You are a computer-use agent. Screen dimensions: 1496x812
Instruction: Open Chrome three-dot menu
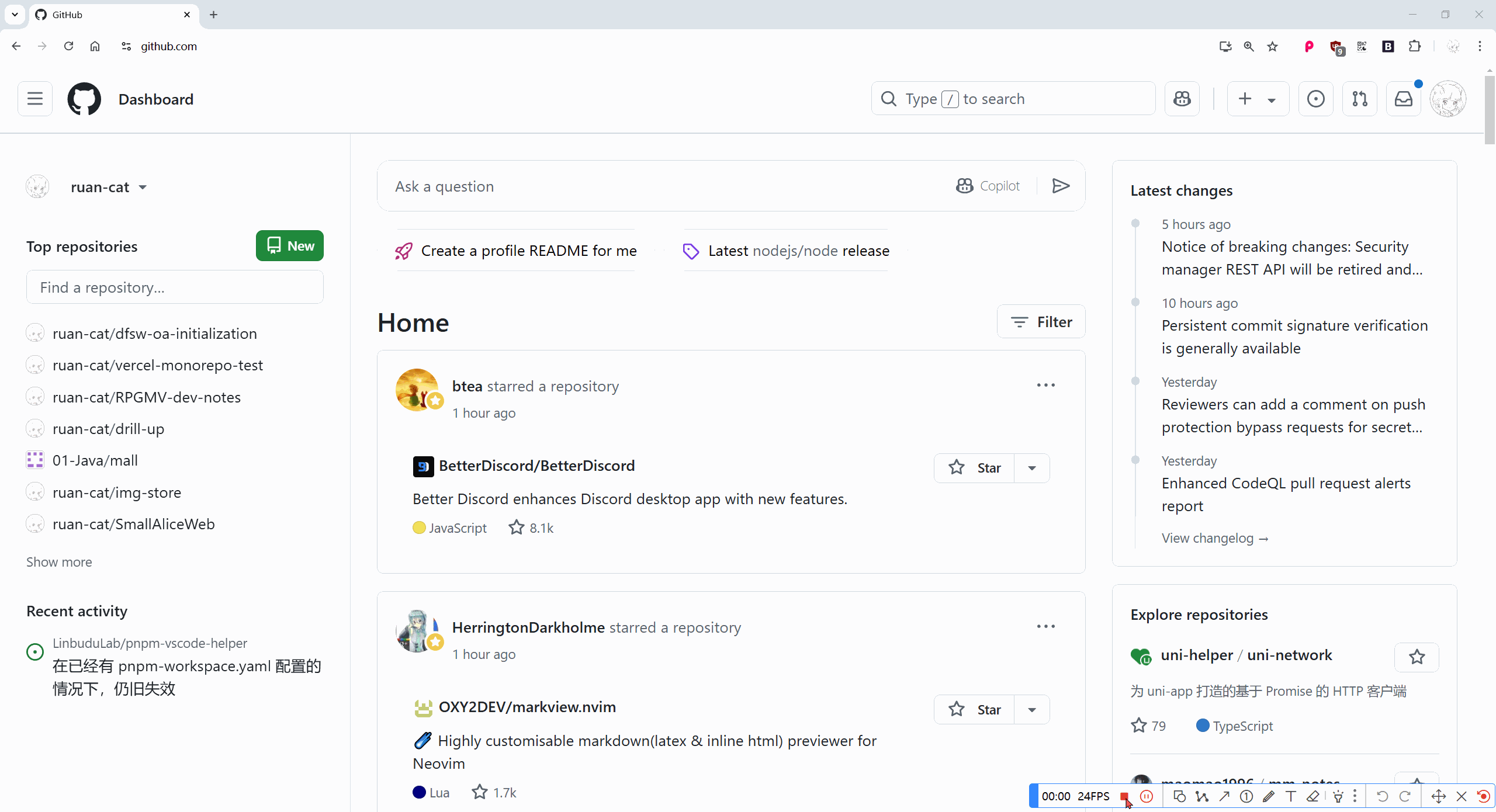[1480, 46]
